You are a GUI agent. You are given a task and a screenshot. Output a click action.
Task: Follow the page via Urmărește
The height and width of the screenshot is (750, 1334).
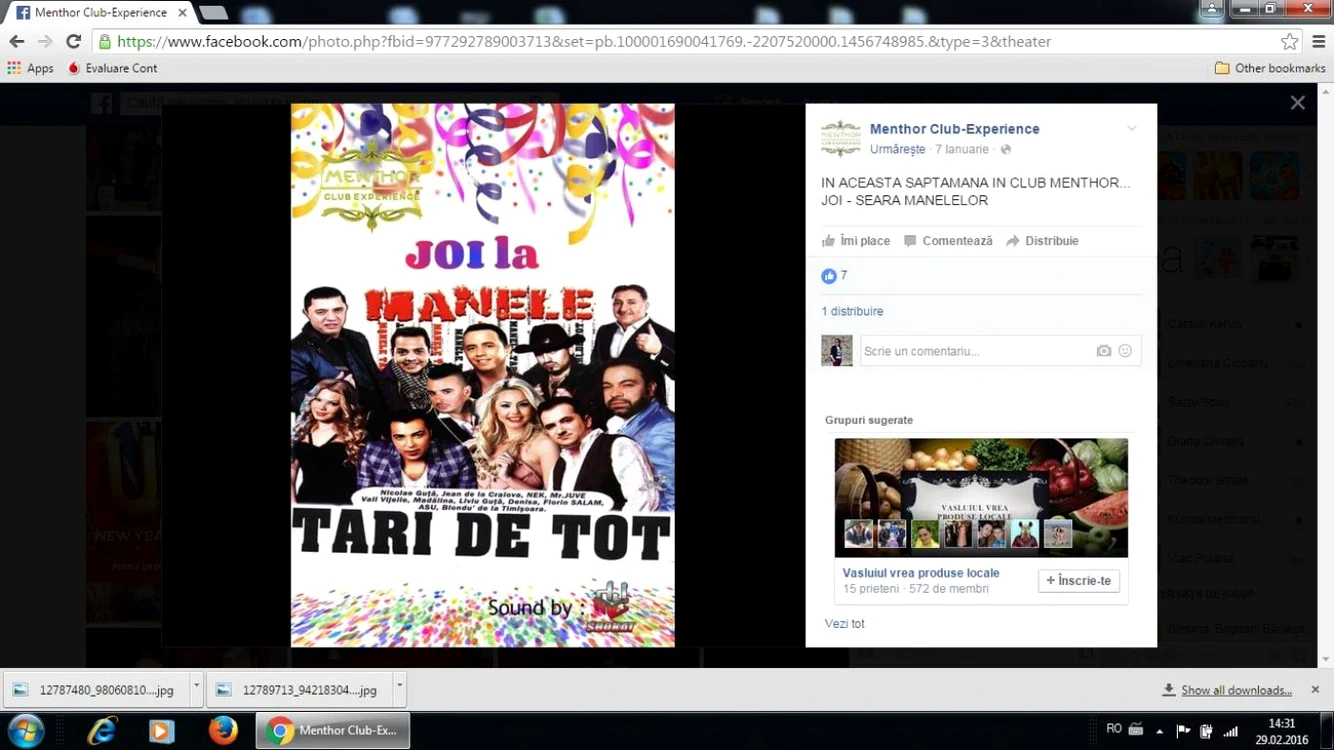[x=898, y=149]
